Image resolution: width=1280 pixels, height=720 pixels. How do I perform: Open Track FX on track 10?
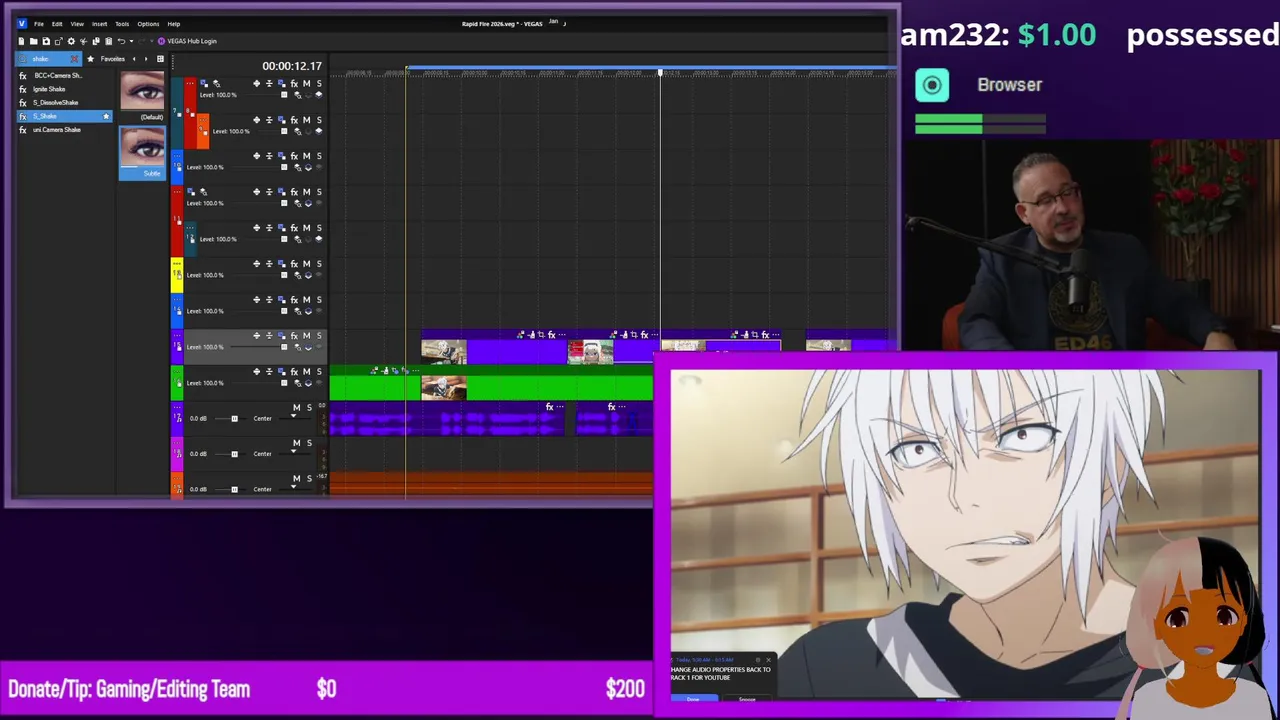pyautogui.click(x=294, y=156)
